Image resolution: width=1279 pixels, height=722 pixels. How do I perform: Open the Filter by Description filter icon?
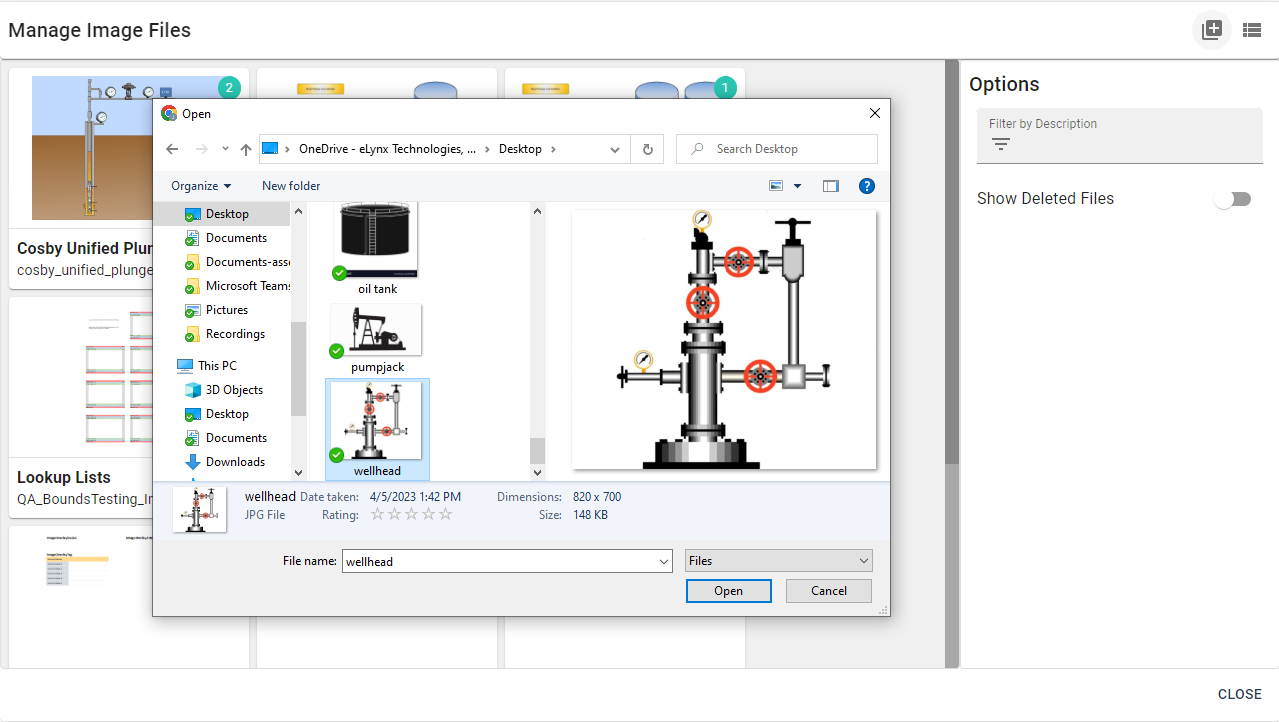tap(1000, 143)
